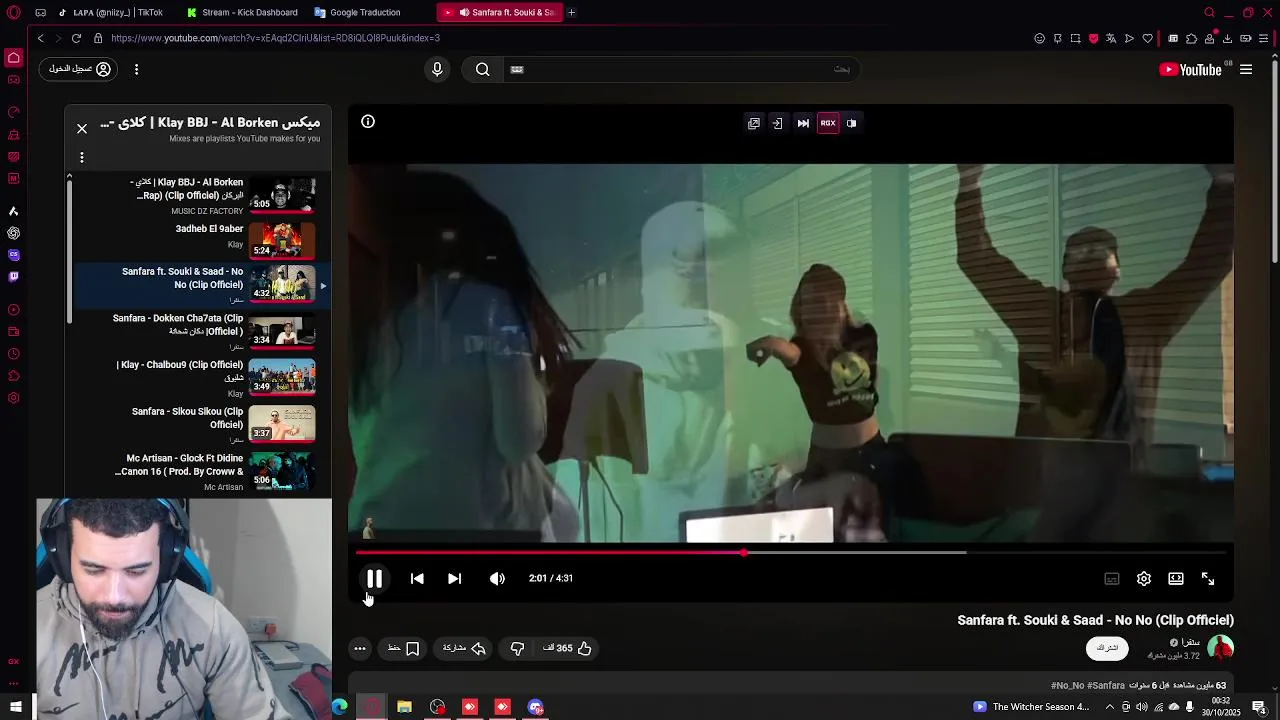The image size is (1280, 720).
Task: Click the YouTube search magnifier button
Action: click(x=483, y=69)
